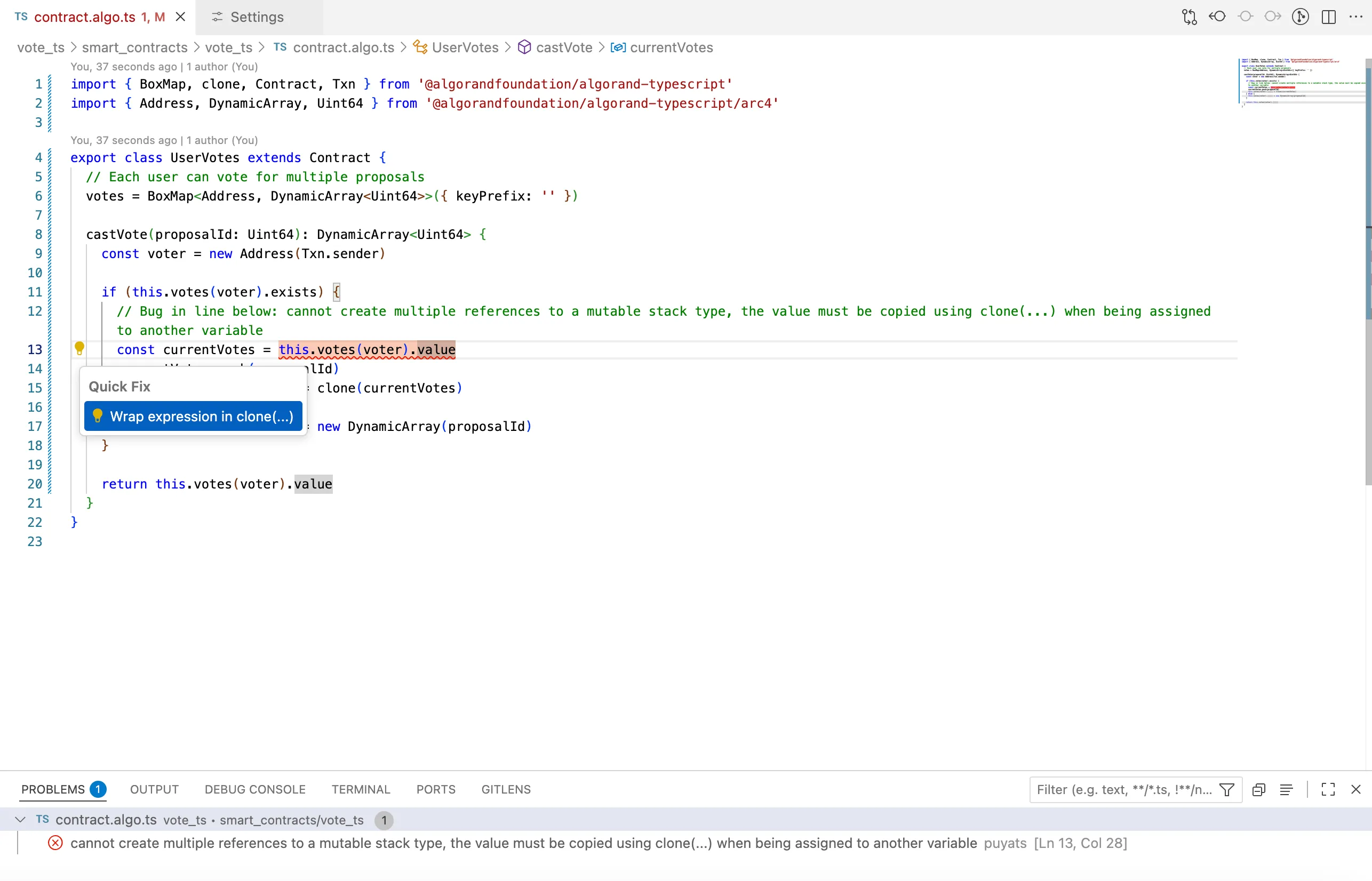
Task: Collapse the contract.algo.ts problems group
Action: [21, 820]
